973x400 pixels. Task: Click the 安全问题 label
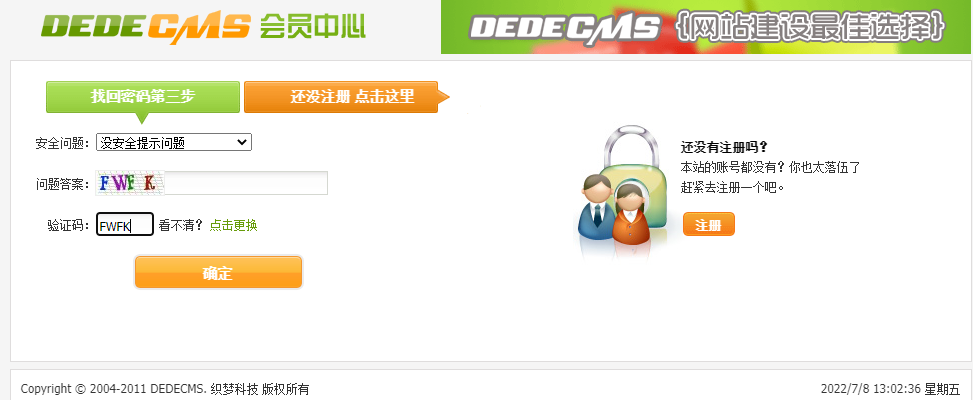(63, 143)
